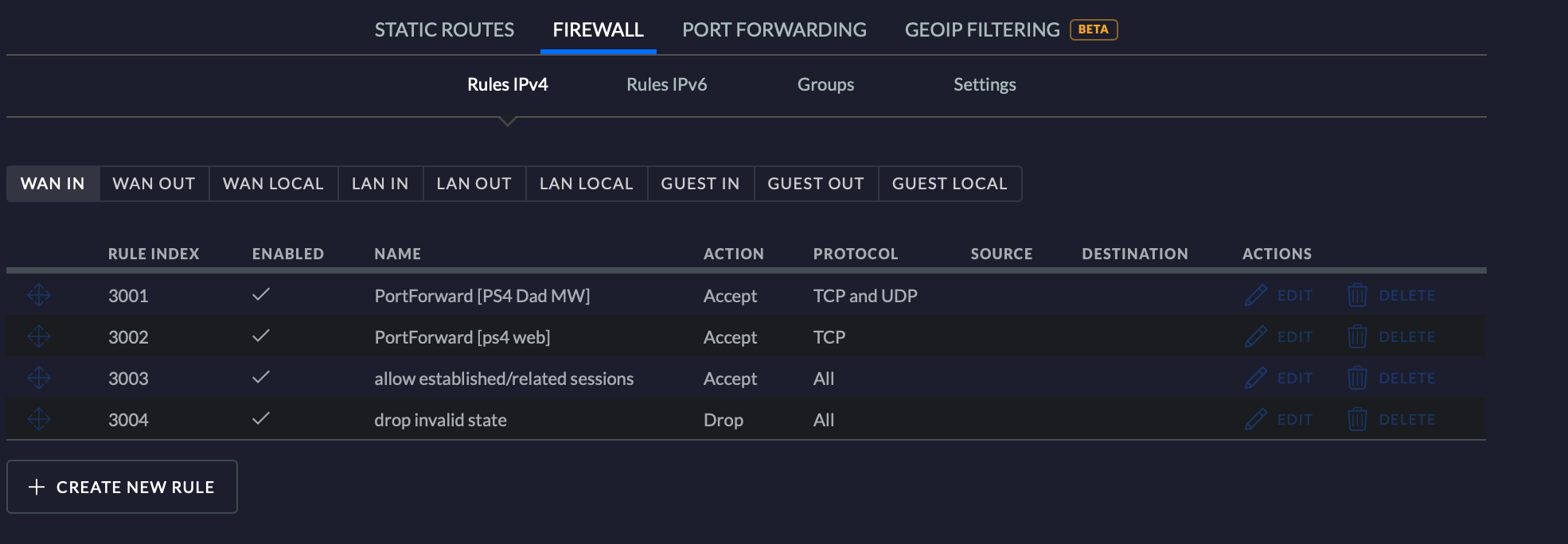Click the pencil edit icon for rule 3001
The height and width of the screenshot is (544, 1568).
pyautogui.click(x=1255, y=296)
